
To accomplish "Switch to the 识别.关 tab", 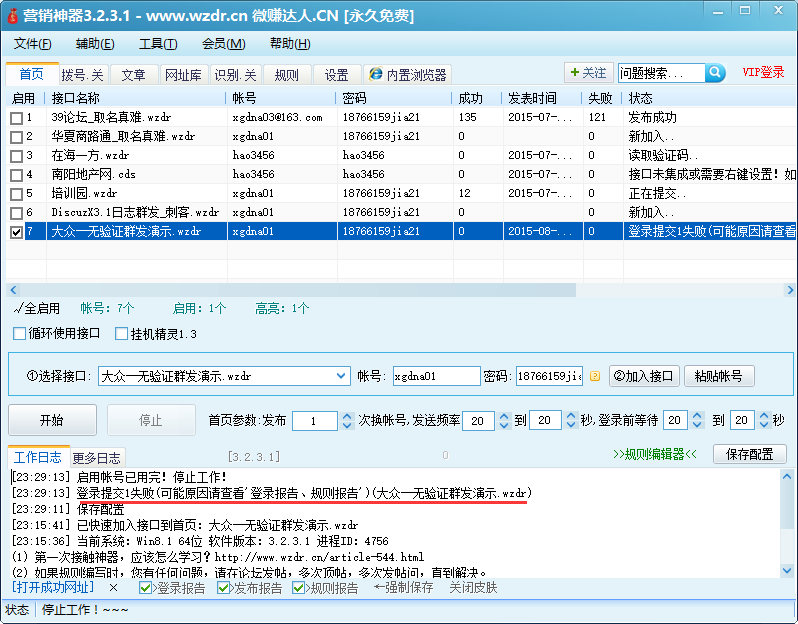I will (235, 75).
